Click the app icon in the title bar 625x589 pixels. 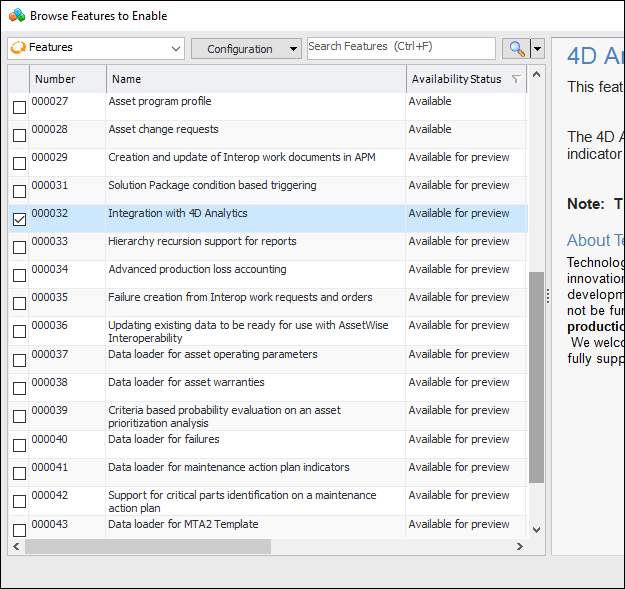coord(16,15)
